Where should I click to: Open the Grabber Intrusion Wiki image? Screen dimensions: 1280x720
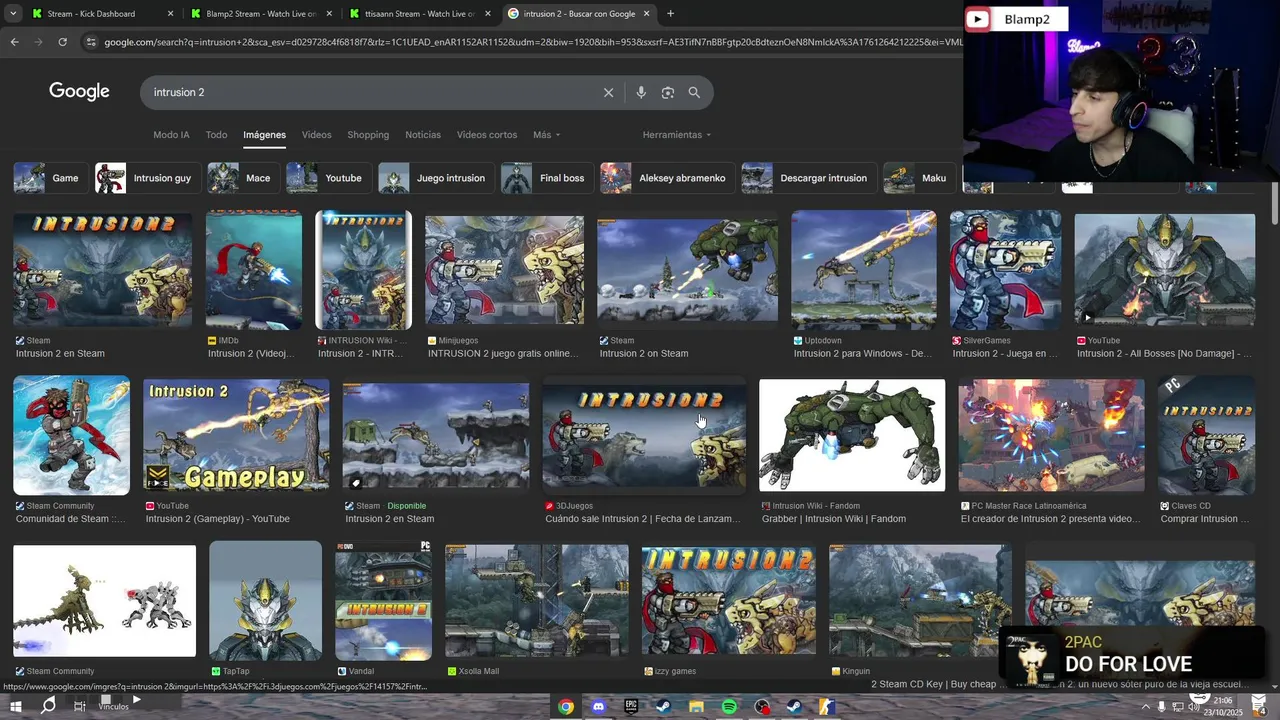(x=852, y=435)
